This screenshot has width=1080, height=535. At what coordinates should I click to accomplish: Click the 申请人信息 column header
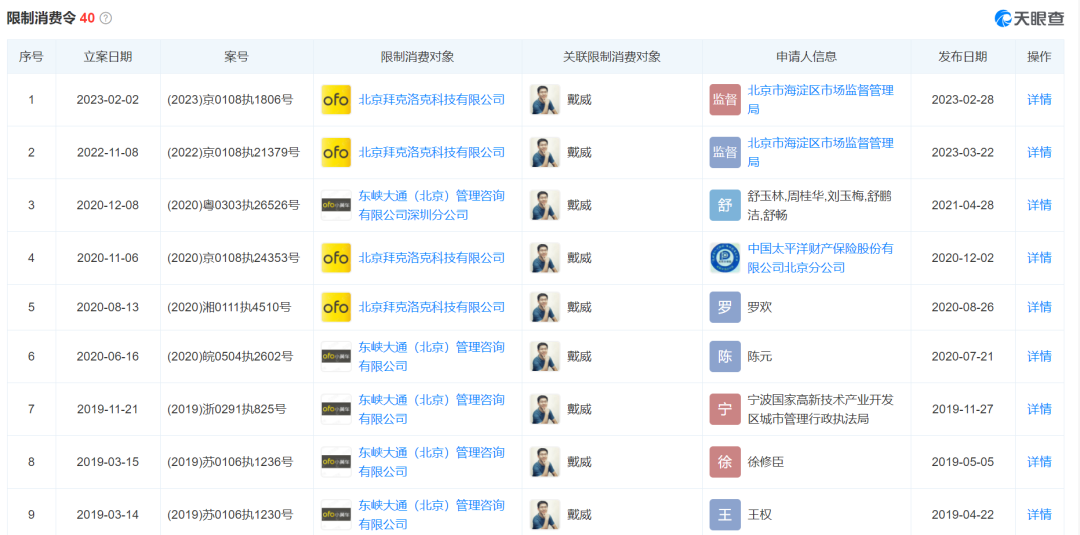(x=807, y=57)
